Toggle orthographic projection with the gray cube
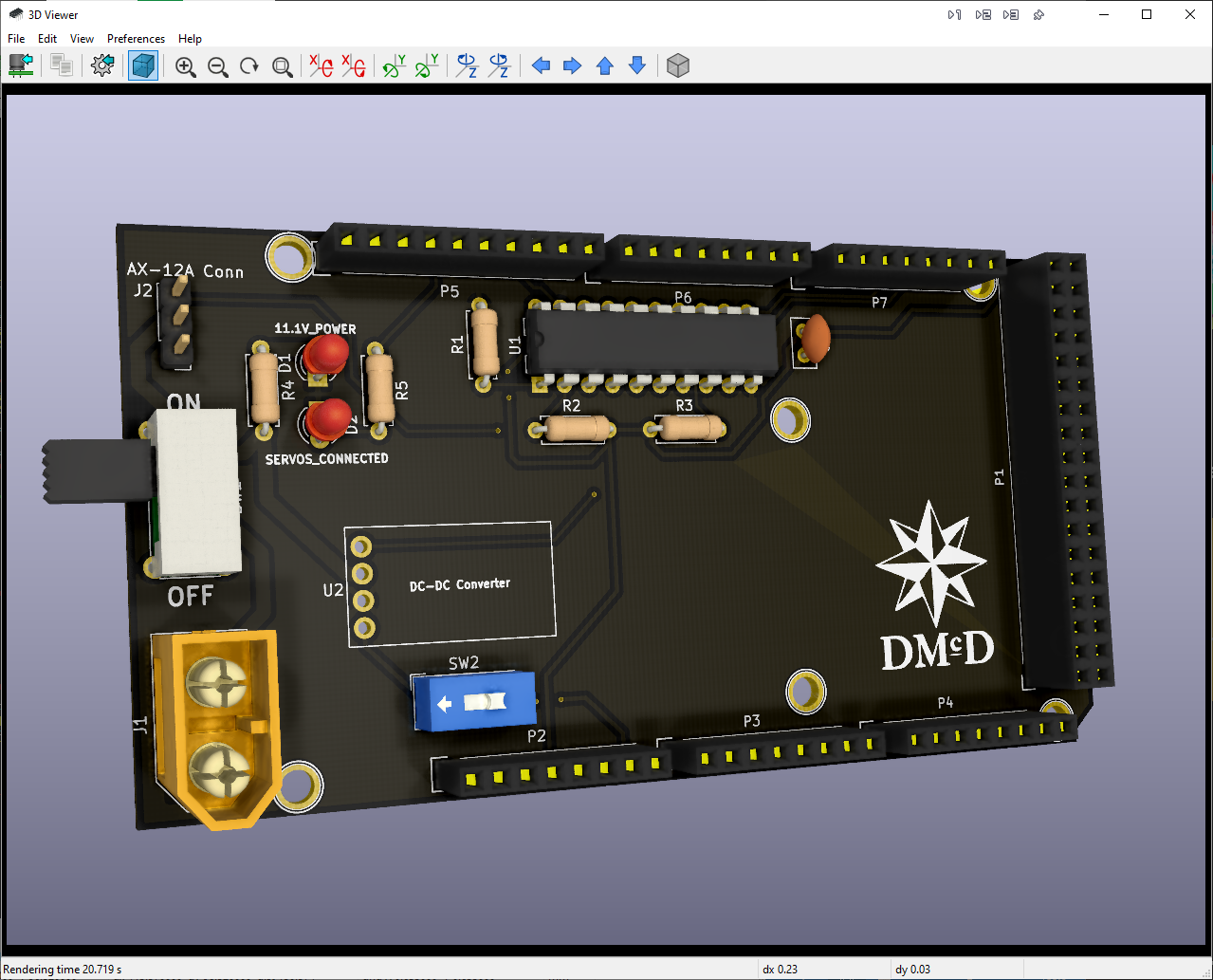The height and width of the screenshot is (980, 1213). (x=678, y=65)
